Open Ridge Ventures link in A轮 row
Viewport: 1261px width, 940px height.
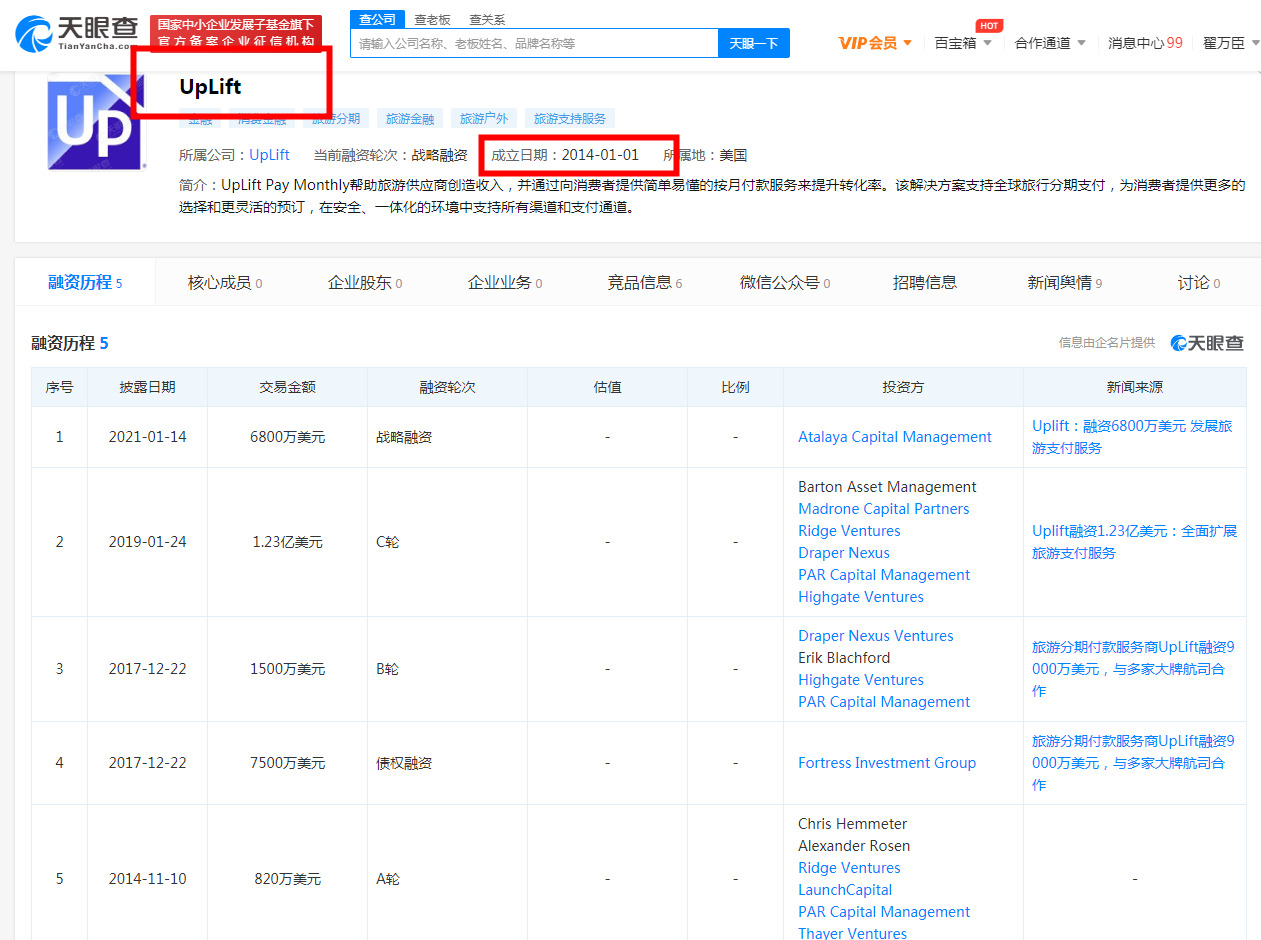coord(849,868)
